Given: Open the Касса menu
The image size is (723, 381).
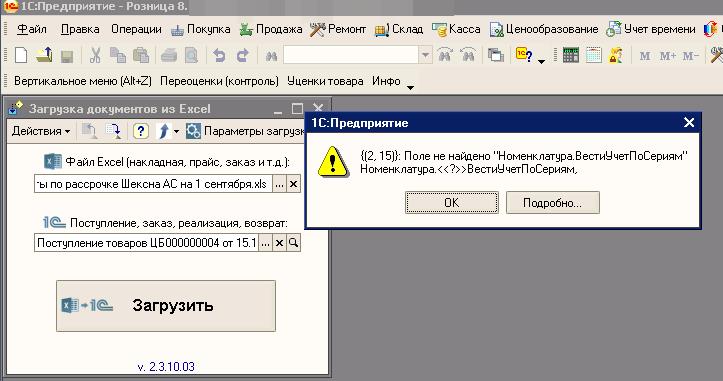Looking at the screenshot, I should click(x=456, y=29).
